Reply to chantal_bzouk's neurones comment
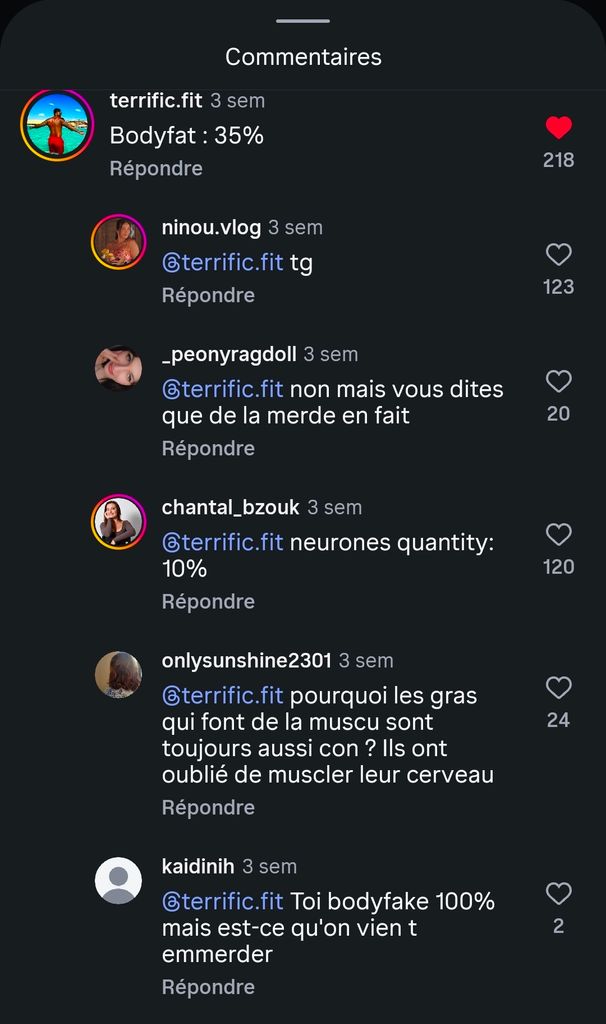The width and height of the screenshot is (606, 1024). 208,601
